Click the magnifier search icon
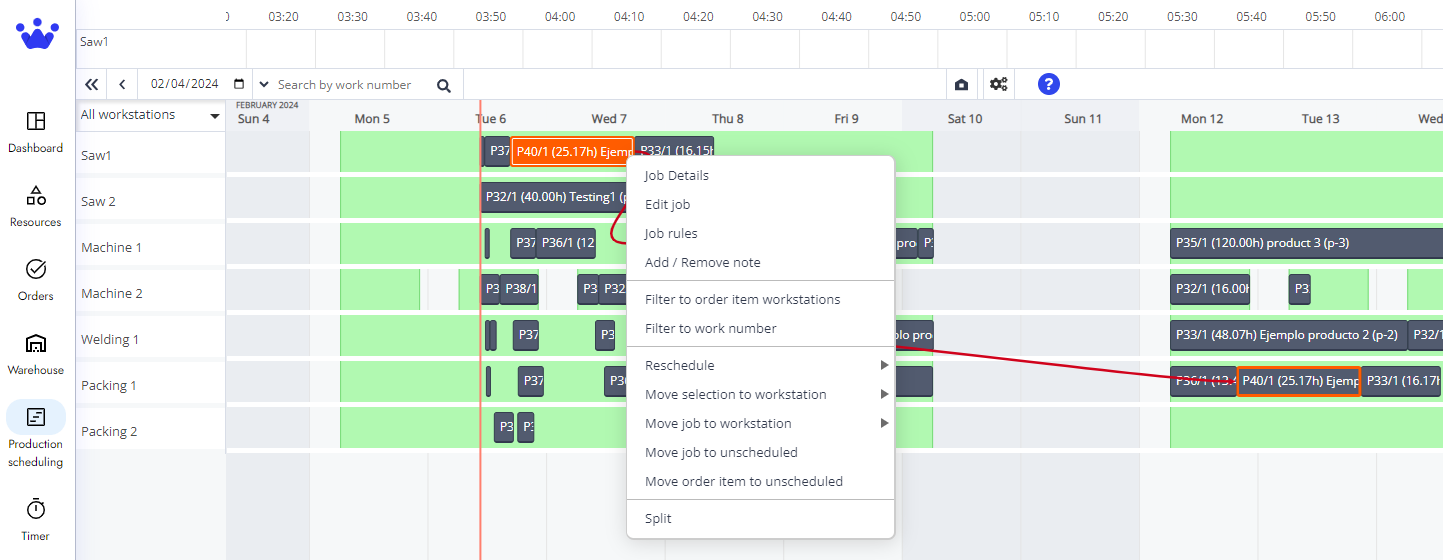Viewport: 1443px width, 560px height. [x=444, y=85]
